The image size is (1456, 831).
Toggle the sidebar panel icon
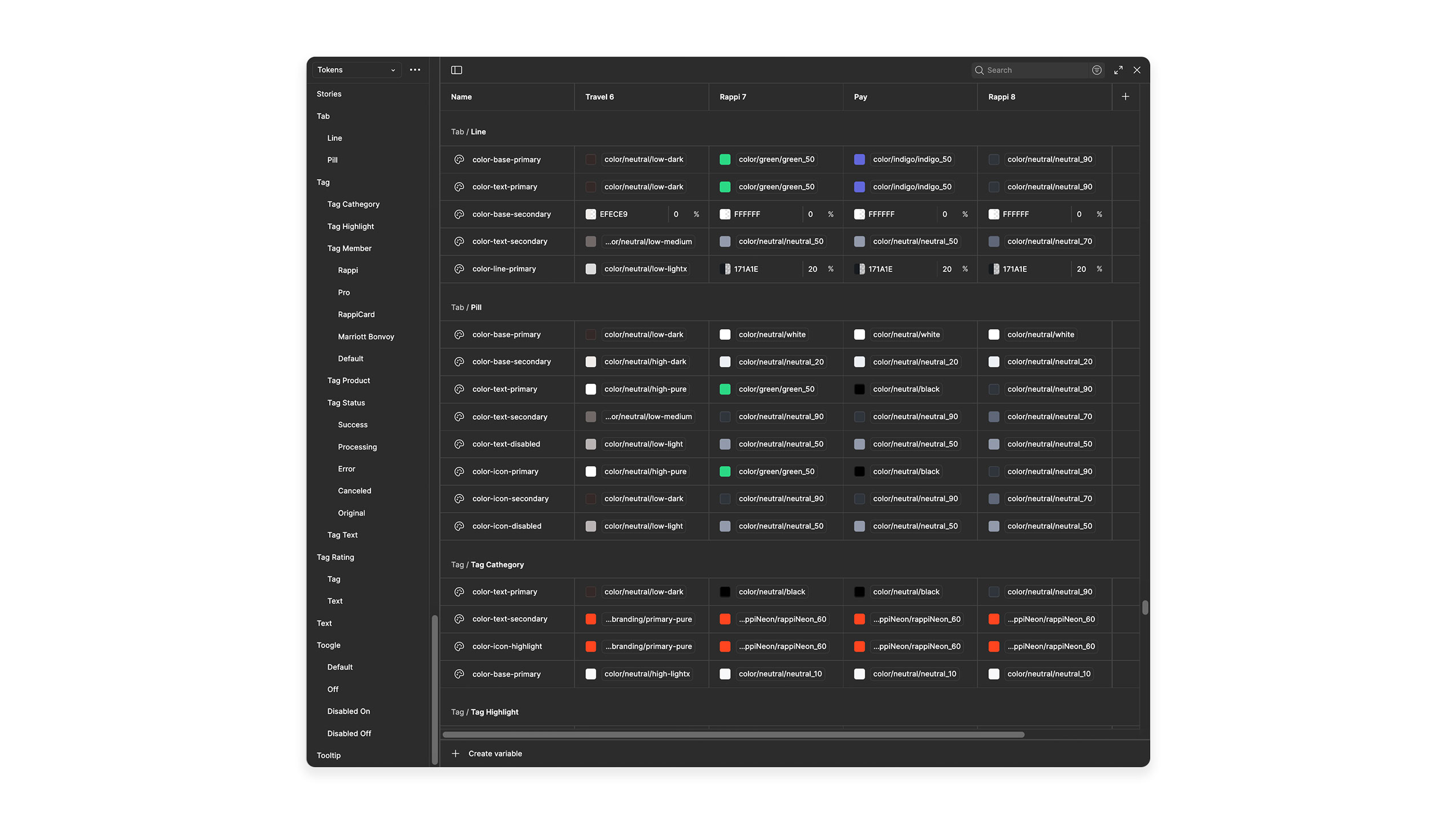click(456, 70)
